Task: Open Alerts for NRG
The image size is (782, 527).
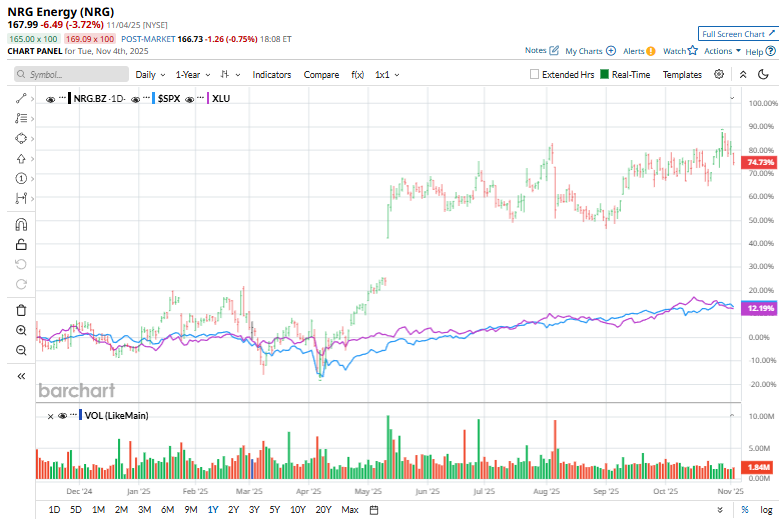Action: click(639, 51)
